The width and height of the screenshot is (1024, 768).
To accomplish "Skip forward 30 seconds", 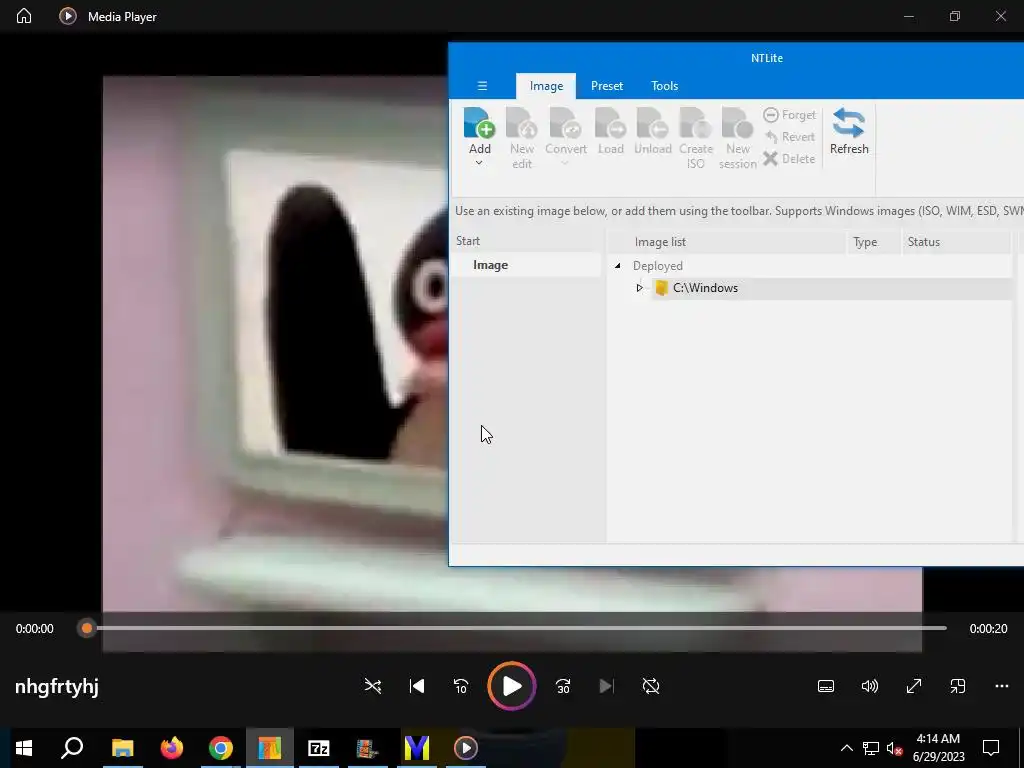I will [563, 686].
